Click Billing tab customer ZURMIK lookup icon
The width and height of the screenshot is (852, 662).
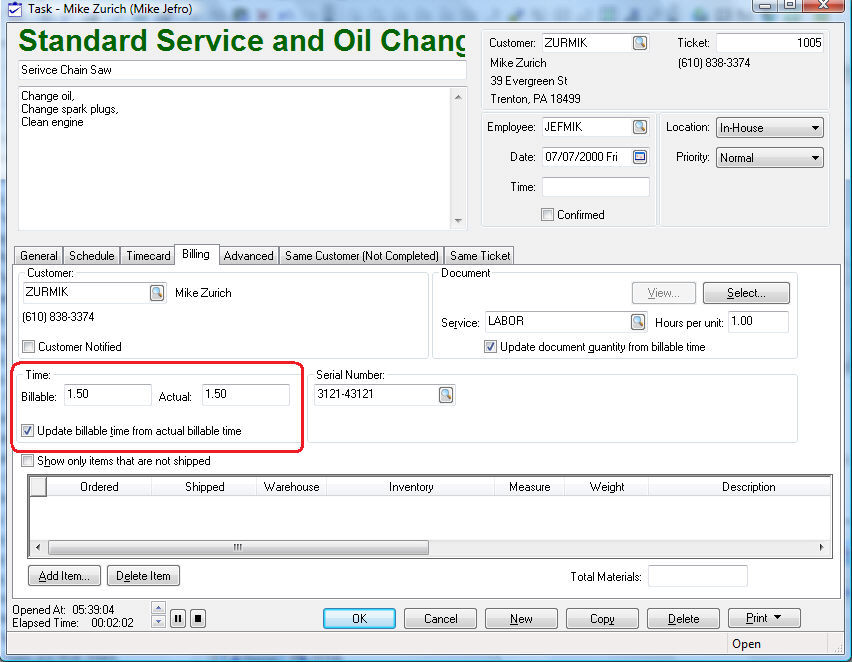point(157,293)
